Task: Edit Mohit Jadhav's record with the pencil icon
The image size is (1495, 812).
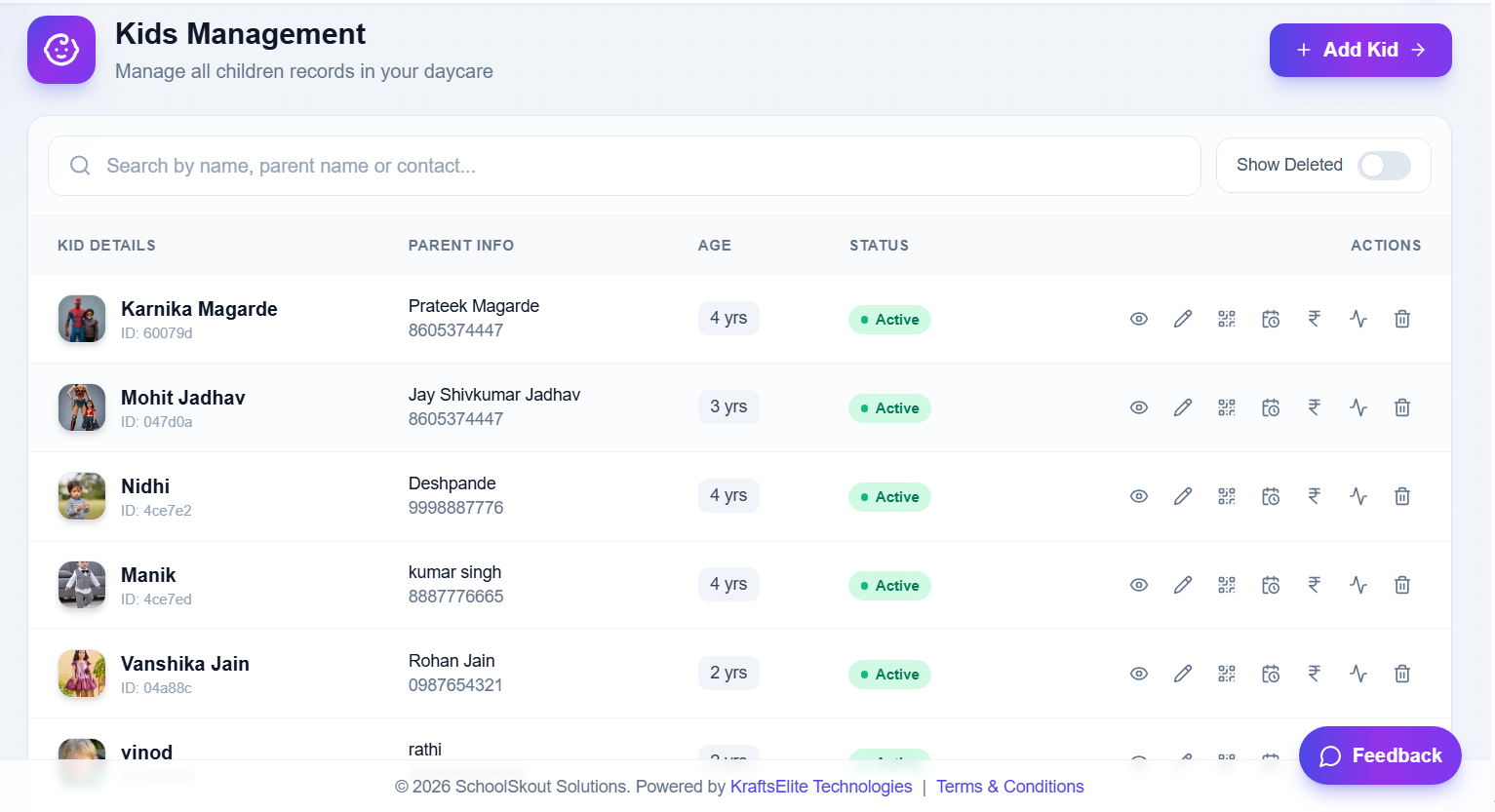Action: pos(1183,406)
